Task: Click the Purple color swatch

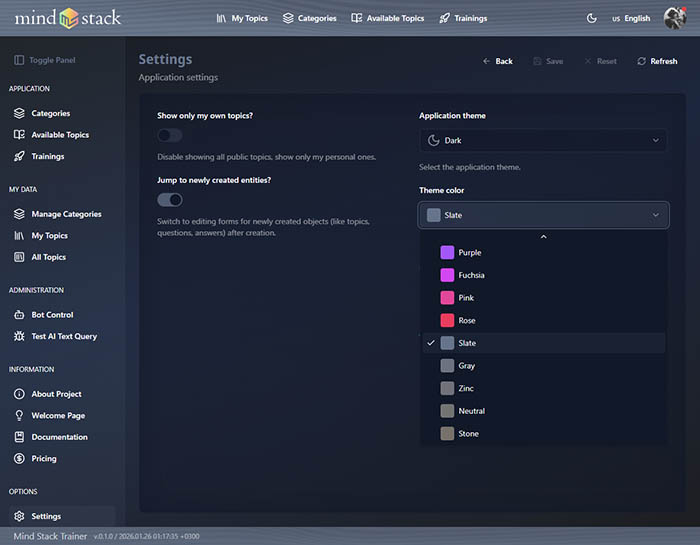Action: (447, 252)
